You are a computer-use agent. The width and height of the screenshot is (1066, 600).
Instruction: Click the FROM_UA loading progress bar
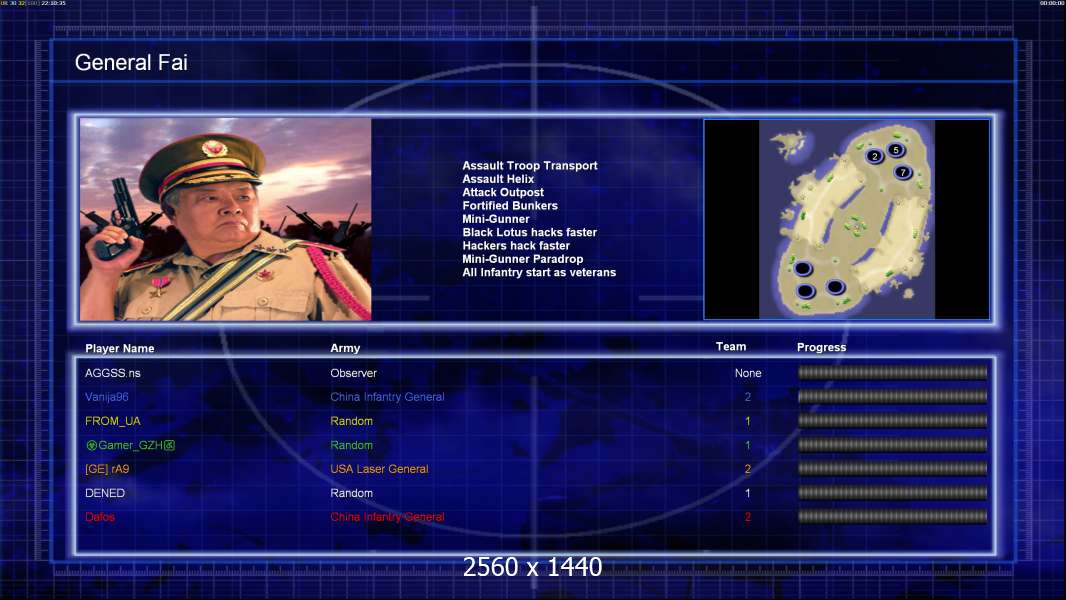tap(893, 421)
